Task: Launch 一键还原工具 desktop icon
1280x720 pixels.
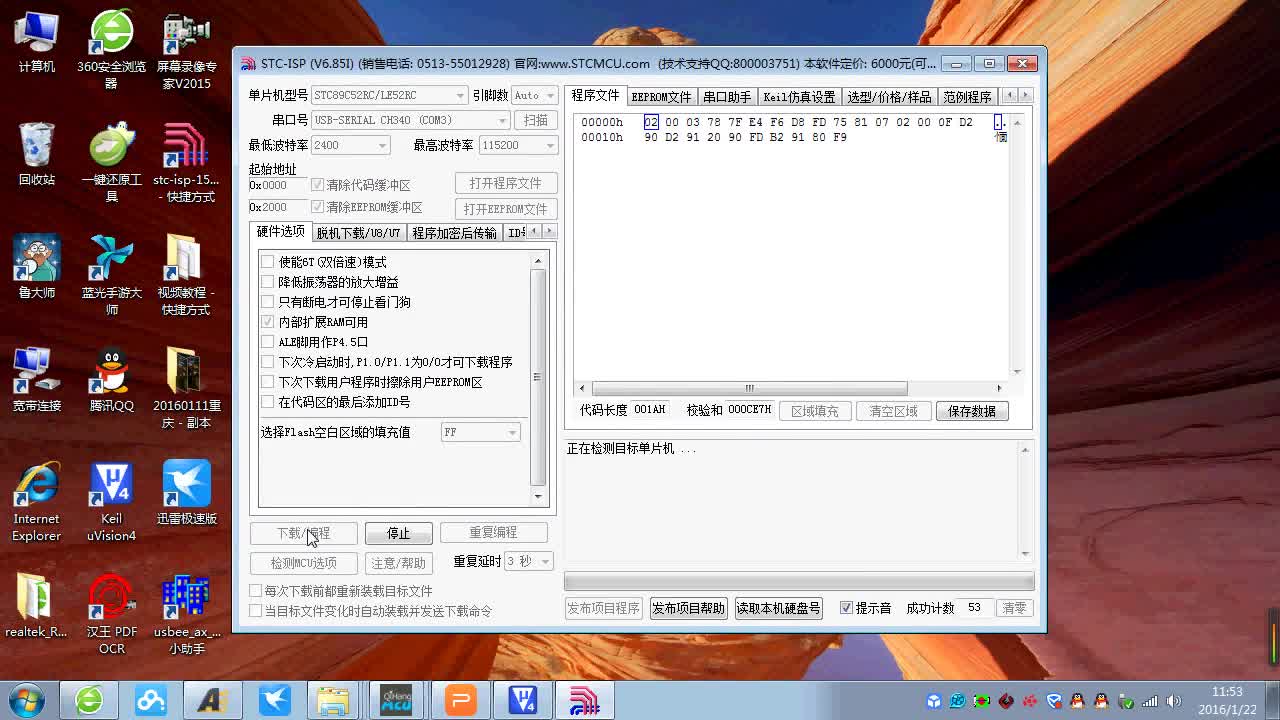Action: click(111, 162)
